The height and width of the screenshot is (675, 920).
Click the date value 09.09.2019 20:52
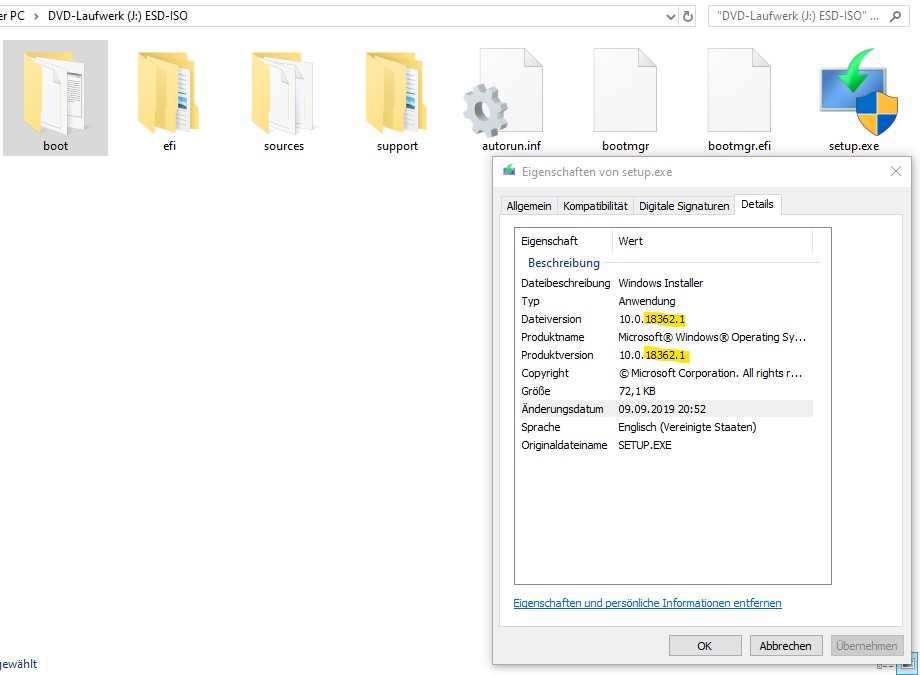(x=662, y=409)
